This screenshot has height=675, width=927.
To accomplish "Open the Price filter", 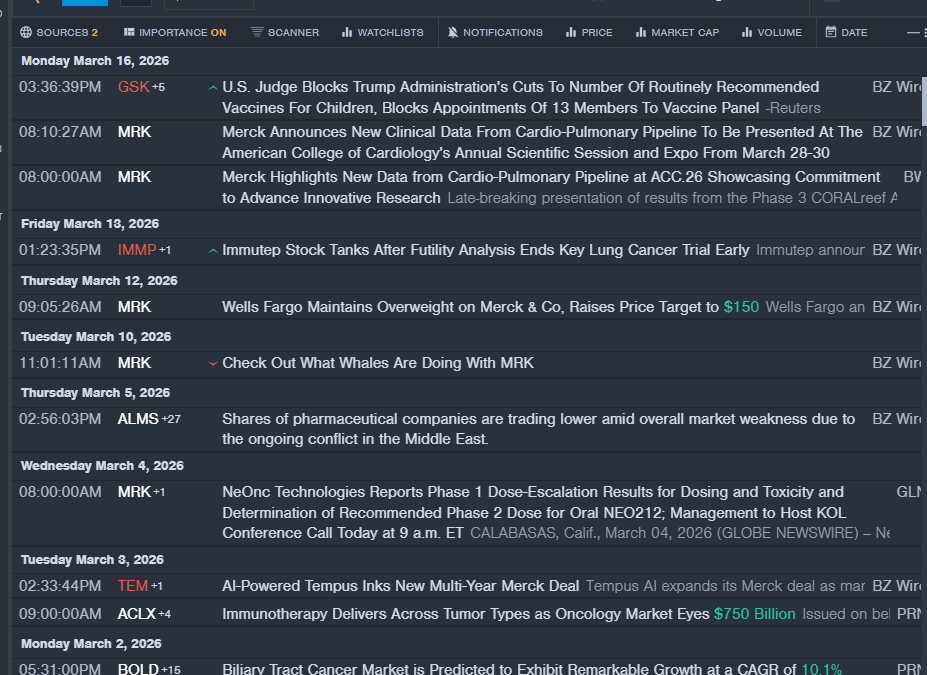I will 589,32.
